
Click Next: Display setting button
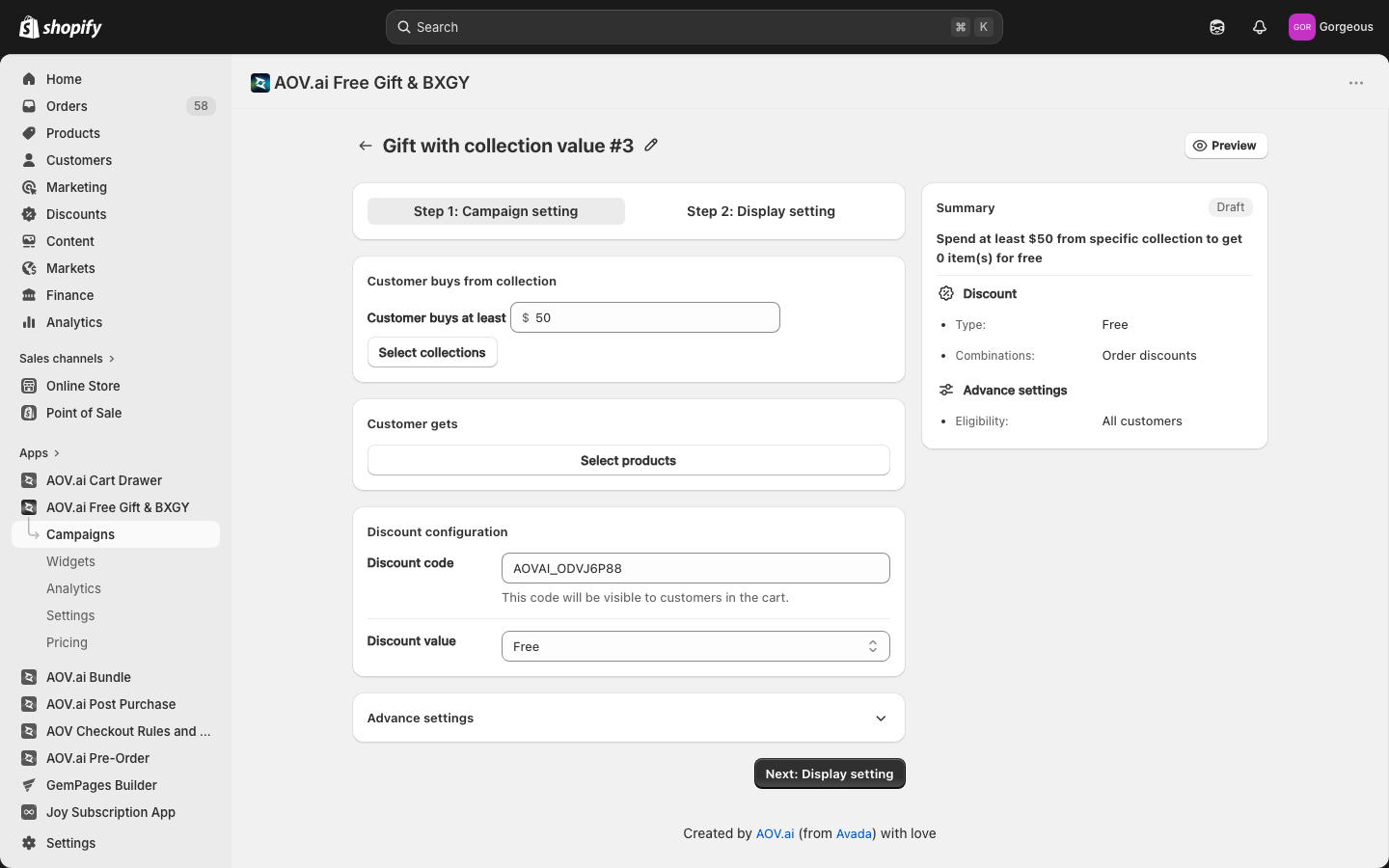[x=830, y=773]
